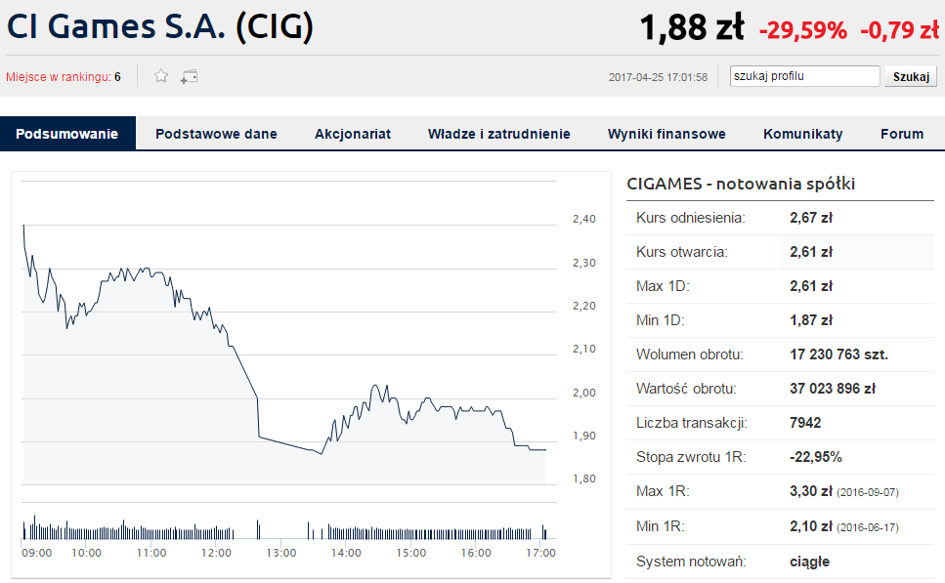
Task: Open the Podsumowanie tab
Action: click(x=68, y=134)
